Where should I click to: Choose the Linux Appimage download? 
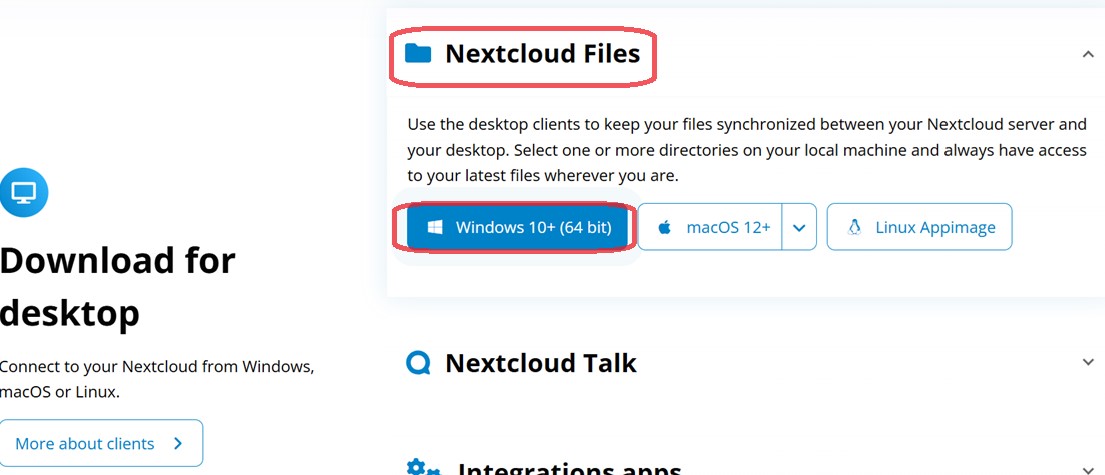[920, 227]
